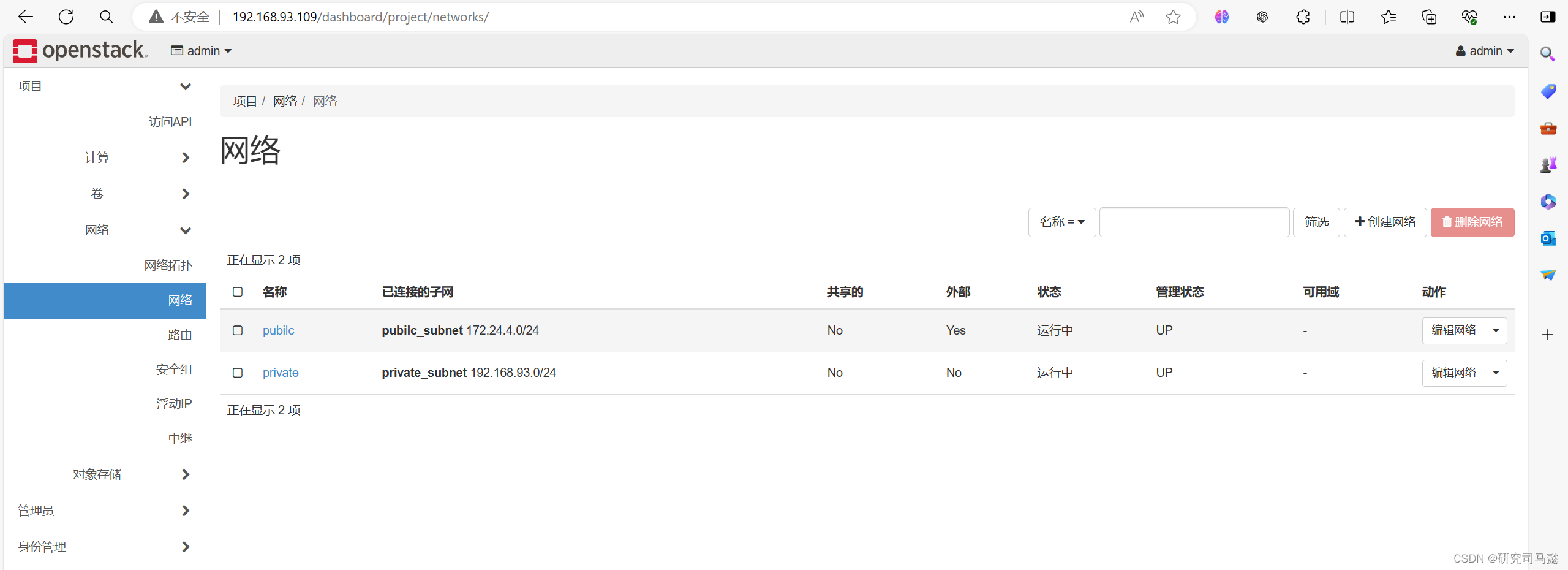This screenshot has height=570, width=1568.
Task: Click the private_subnet 192.168.93.0/24 cell
Action: click(x=469, y=373)
